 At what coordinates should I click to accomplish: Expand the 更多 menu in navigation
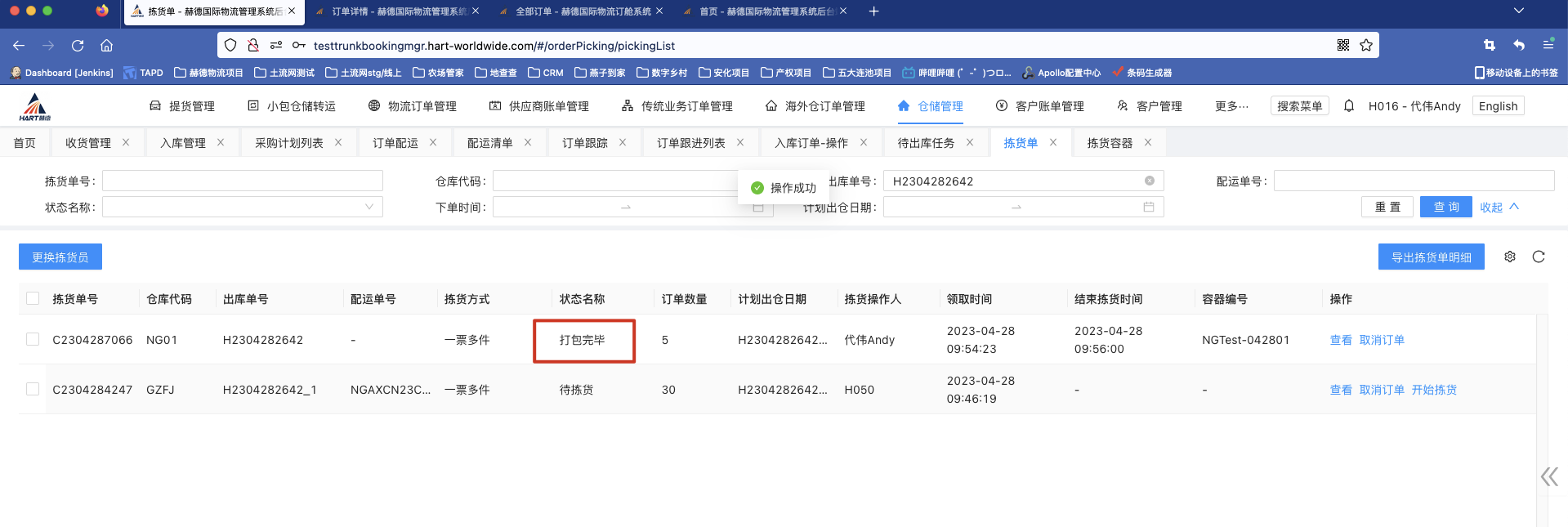[1231, 106]
